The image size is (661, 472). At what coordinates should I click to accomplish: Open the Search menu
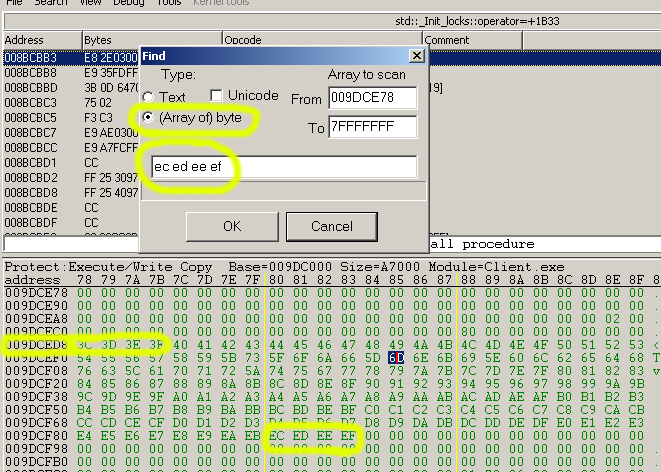pyautogui.click(x=50, y=3)
